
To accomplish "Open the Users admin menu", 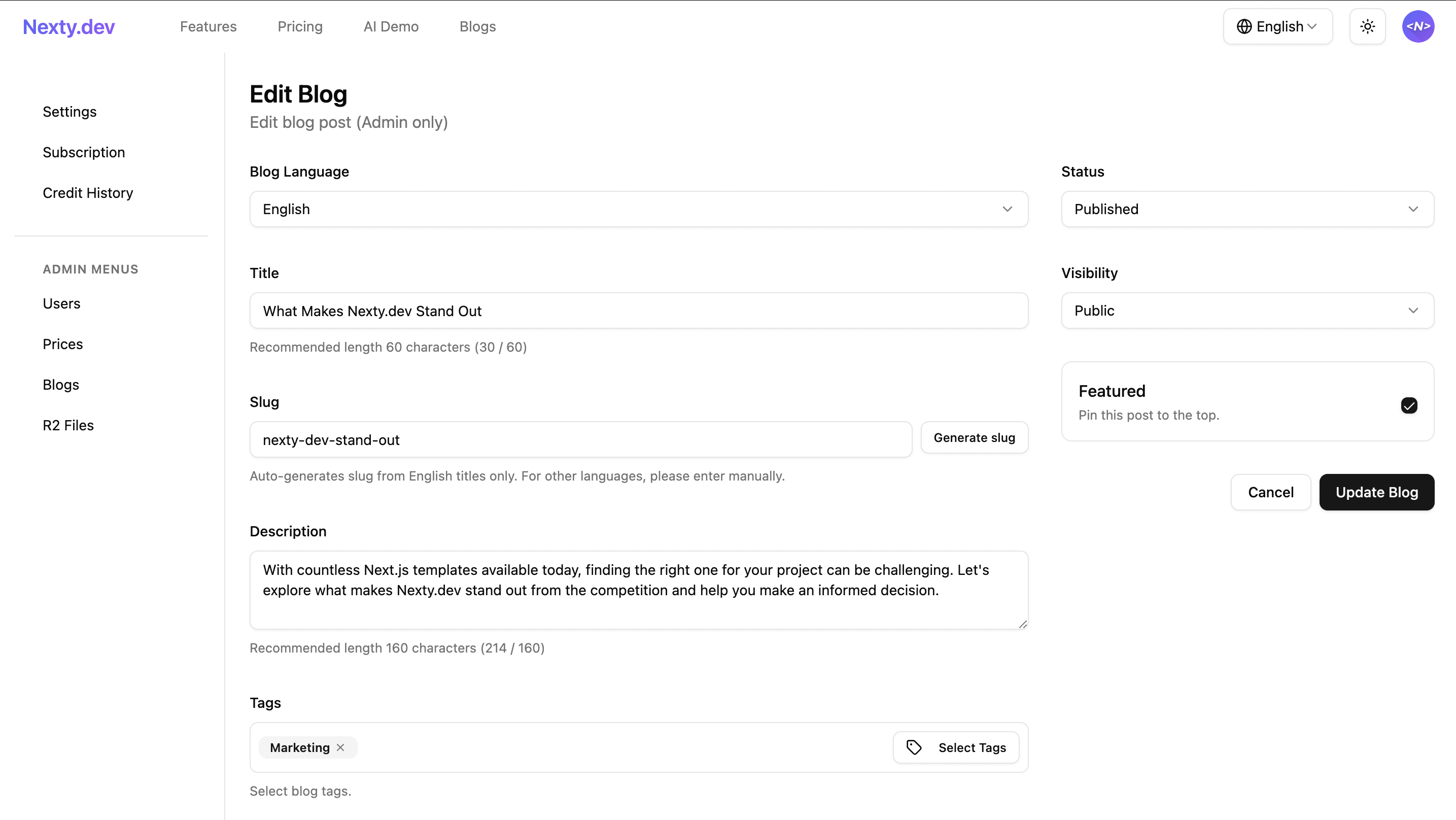I will click(x=61, y=303).
